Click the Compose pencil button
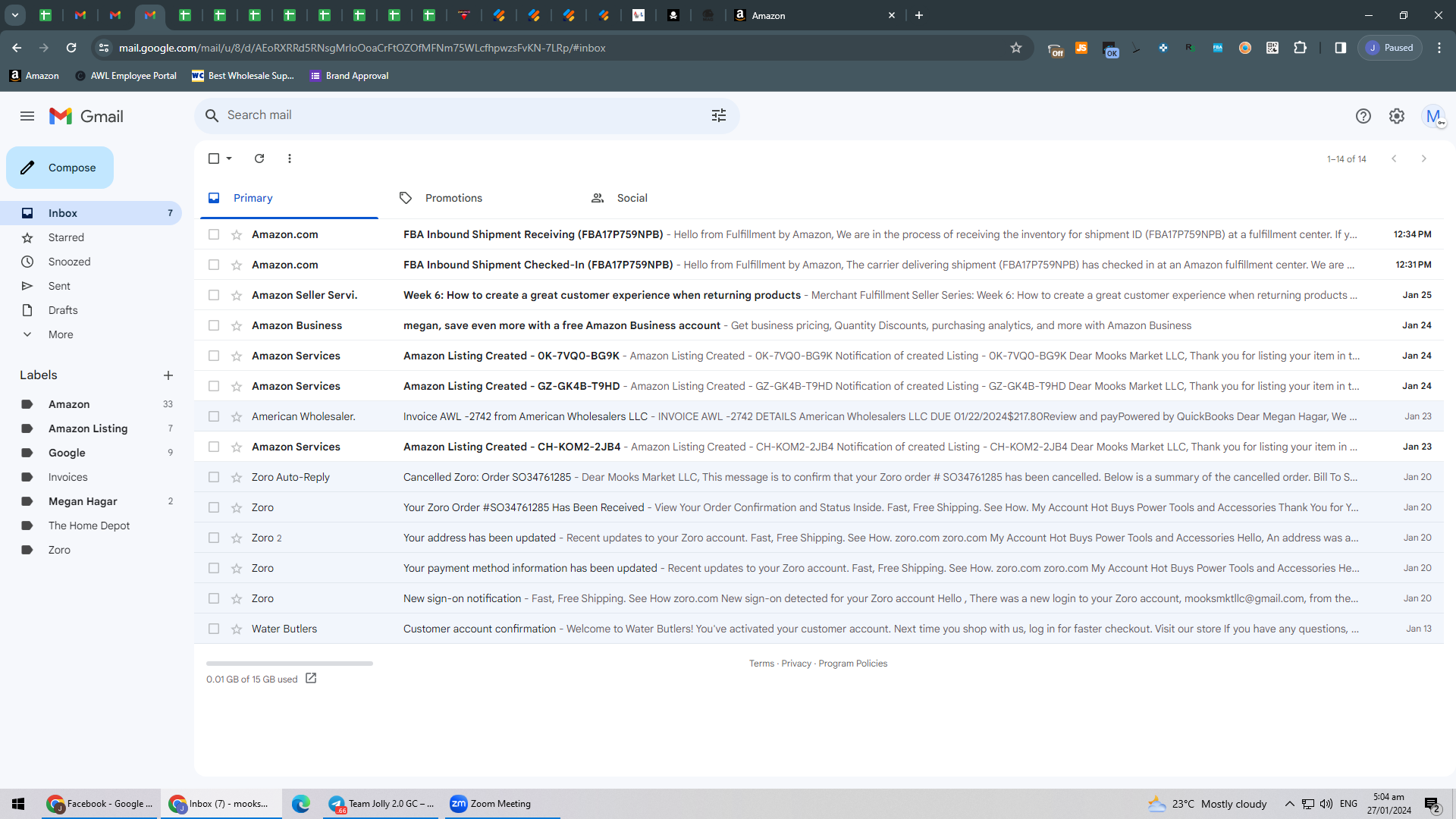The height and width of the screenshot is (819, 1456). [60, 168]
